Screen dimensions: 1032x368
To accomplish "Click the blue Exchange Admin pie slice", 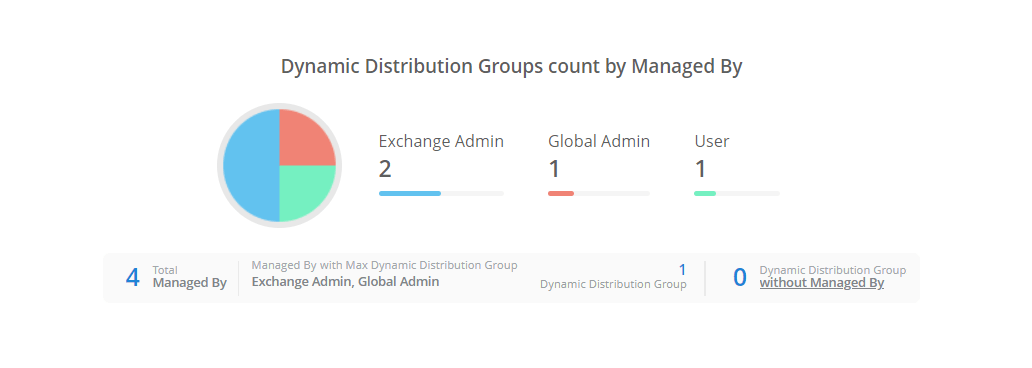I will click(251, 165).
